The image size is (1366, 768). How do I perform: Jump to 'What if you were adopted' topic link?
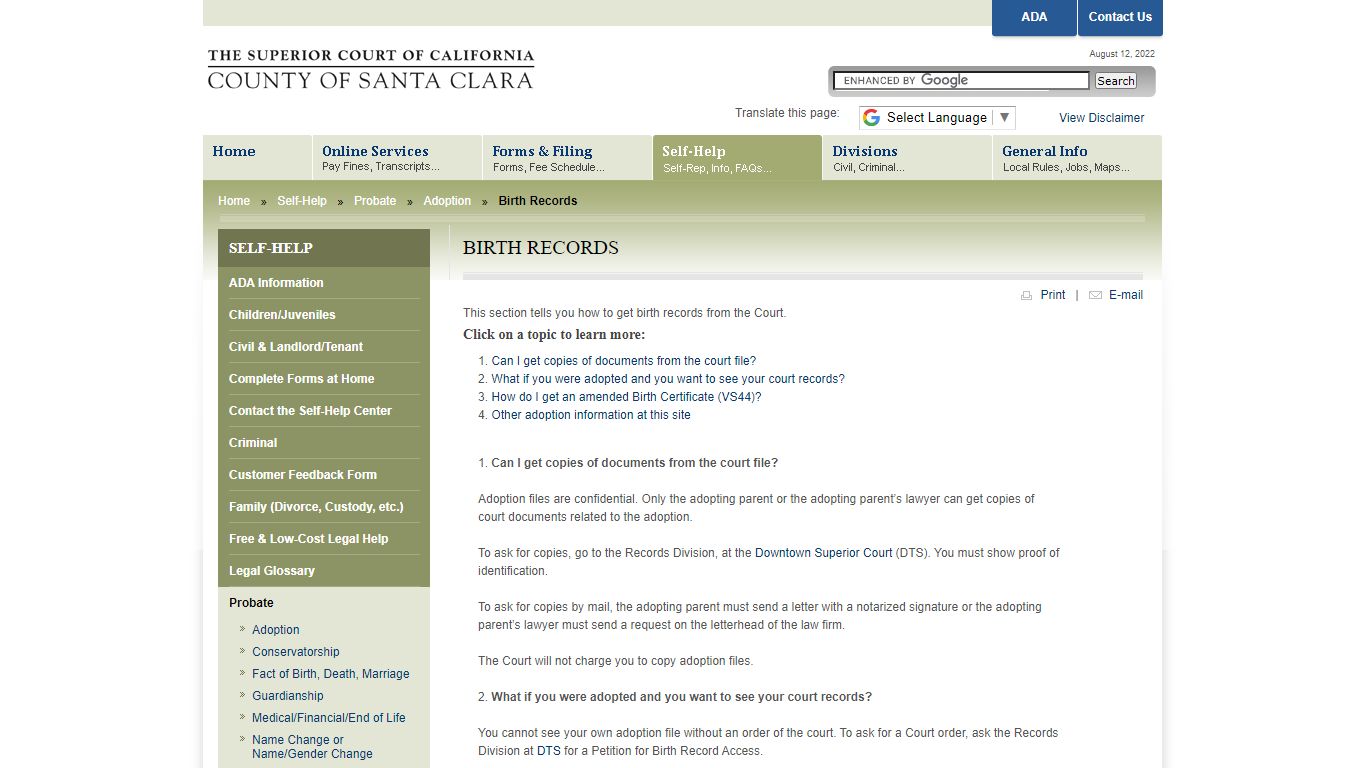(x=668, y=379)
